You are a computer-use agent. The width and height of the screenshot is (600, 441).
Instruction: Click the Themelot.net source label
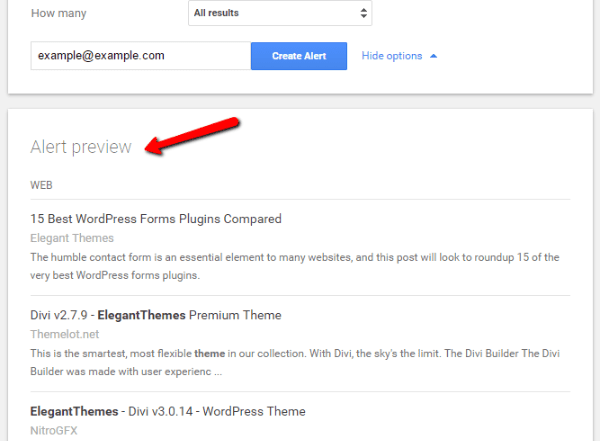(65, 334)
